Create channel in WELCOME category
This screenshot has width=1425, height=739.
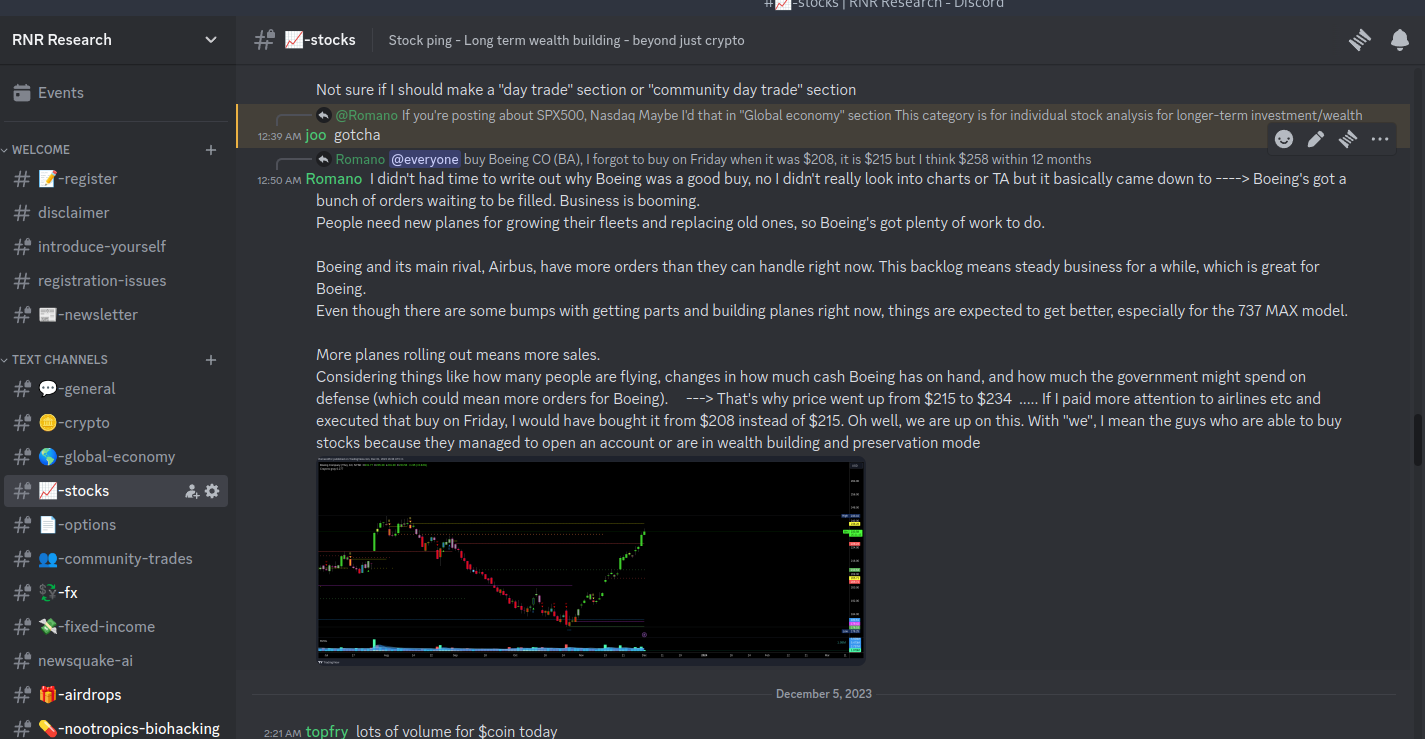pos(211,150)
